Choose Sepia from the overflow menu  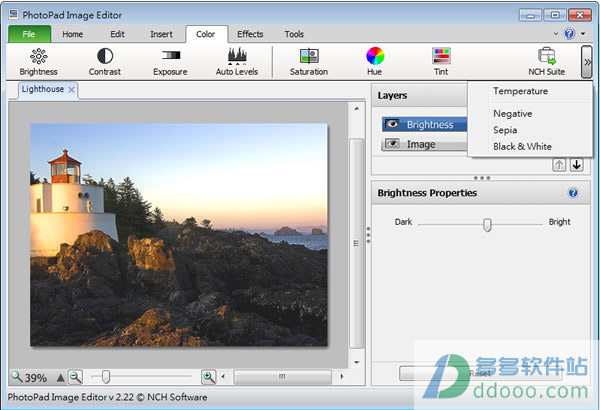point(505,130)
